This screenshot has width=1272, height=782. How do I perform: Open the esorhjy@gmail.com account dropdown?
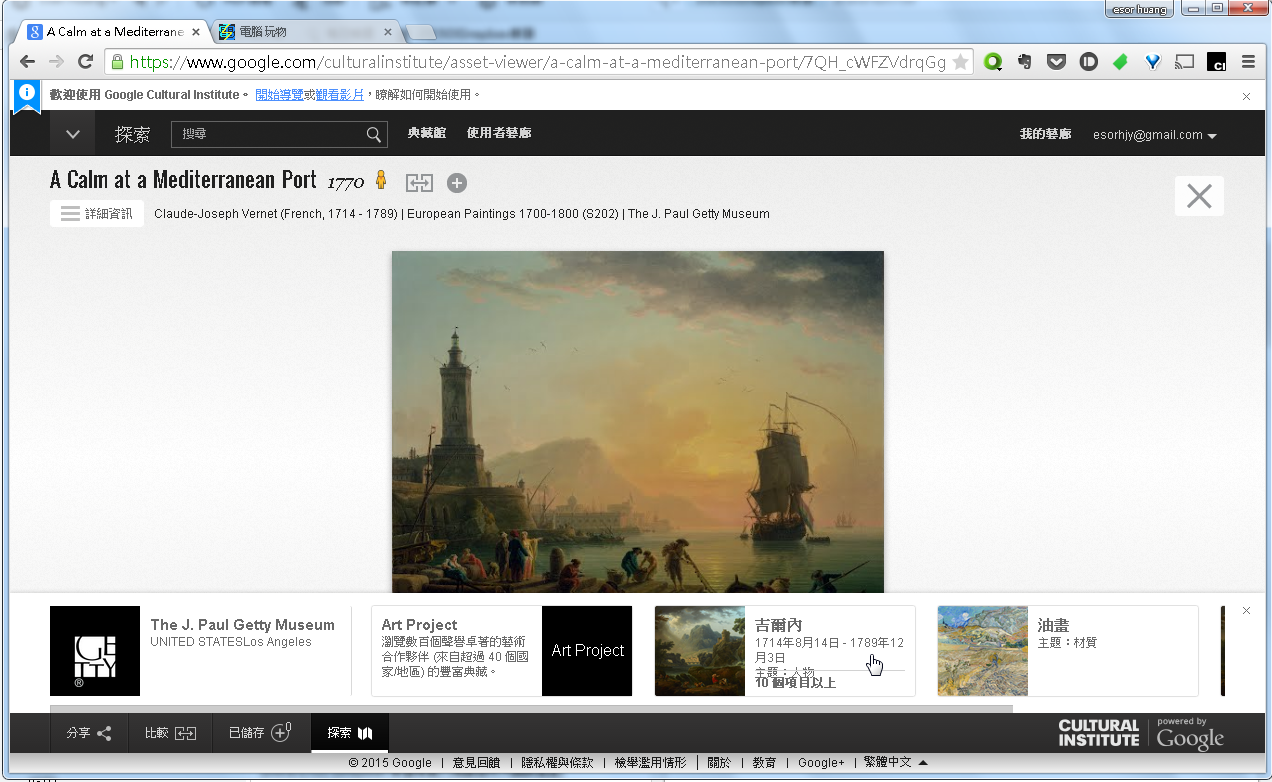click(1155, 135)
